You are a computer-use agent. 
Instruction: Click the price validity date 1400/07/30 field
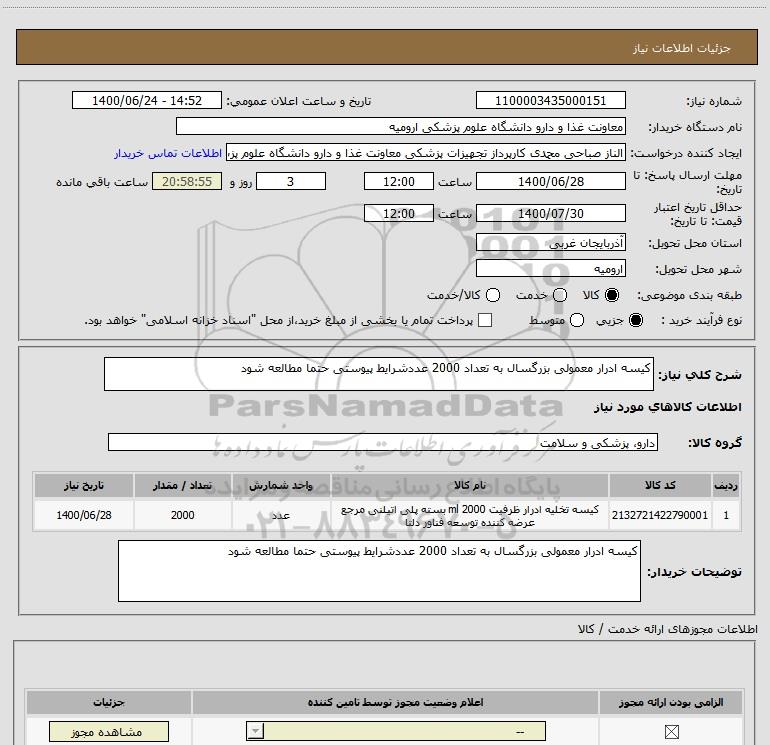click(551, 213)
